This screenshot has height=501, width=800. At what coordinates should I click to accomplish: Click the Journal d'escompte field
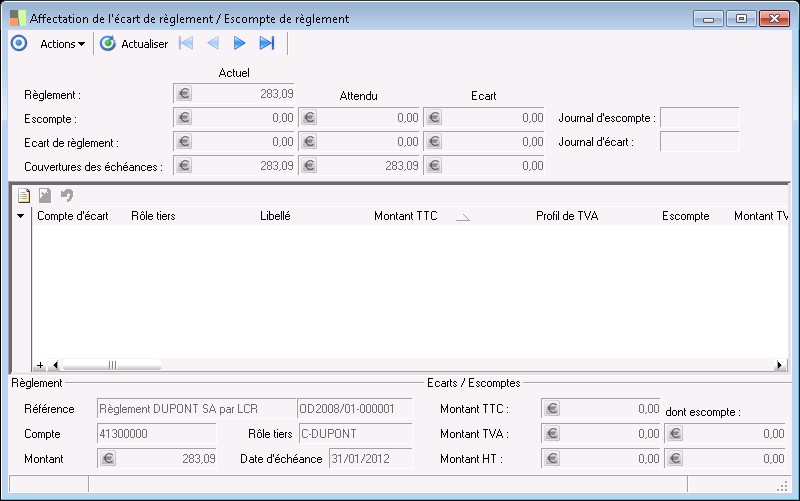pos(699,118)
